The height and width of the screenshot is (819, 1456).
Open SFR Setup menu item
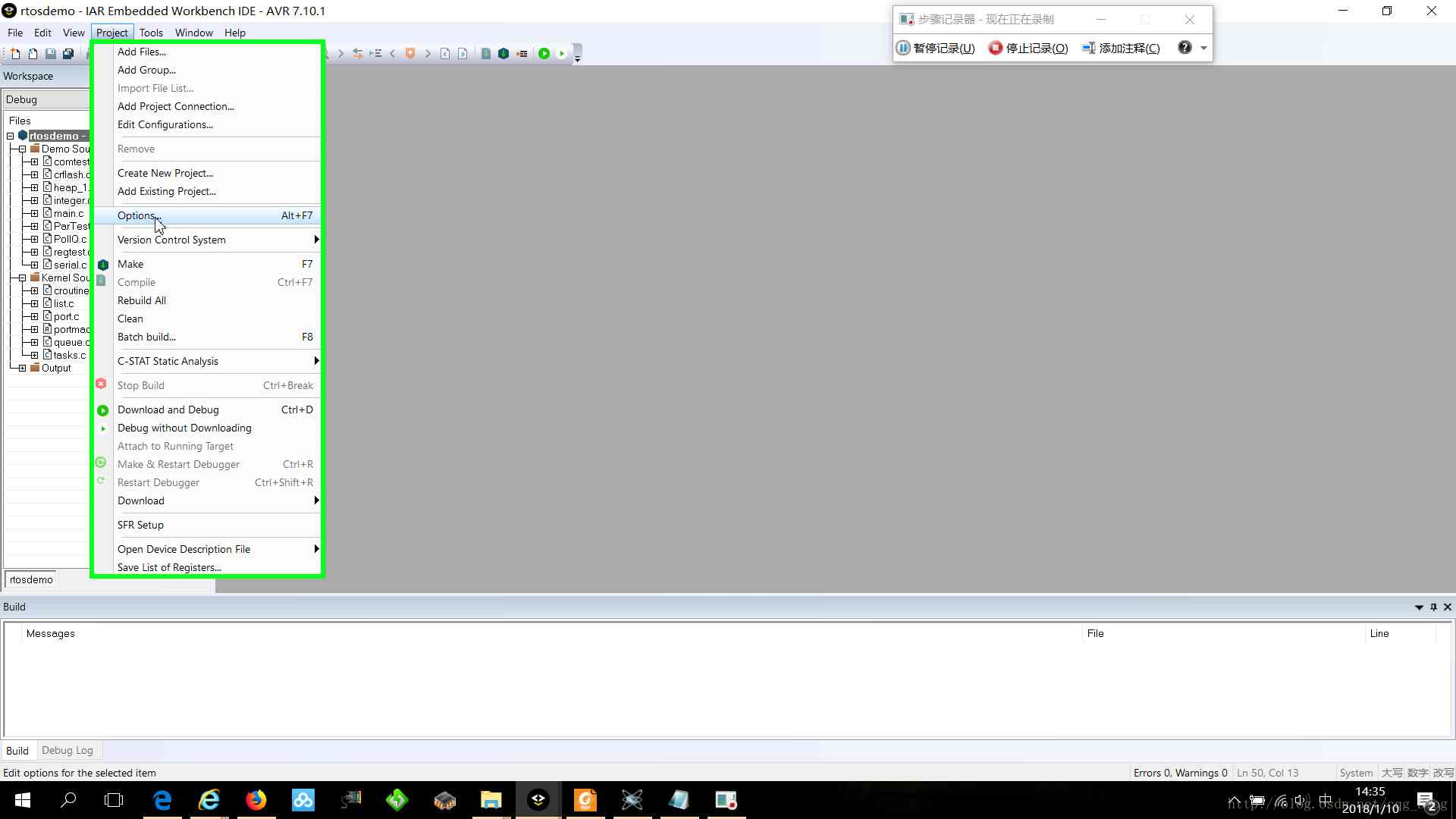[x=207, y=525]
